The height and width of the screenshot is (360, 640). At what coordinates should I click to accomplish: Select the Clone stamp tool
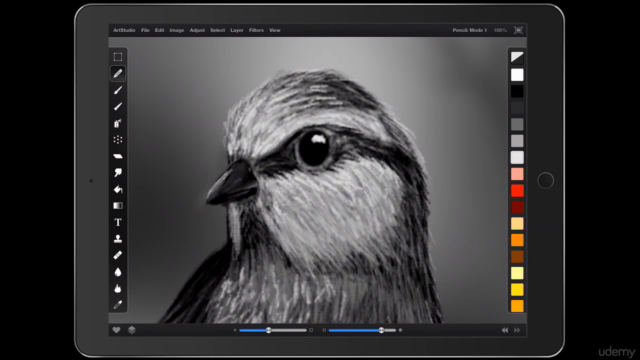pyautogui.click(x=118, y=239)
